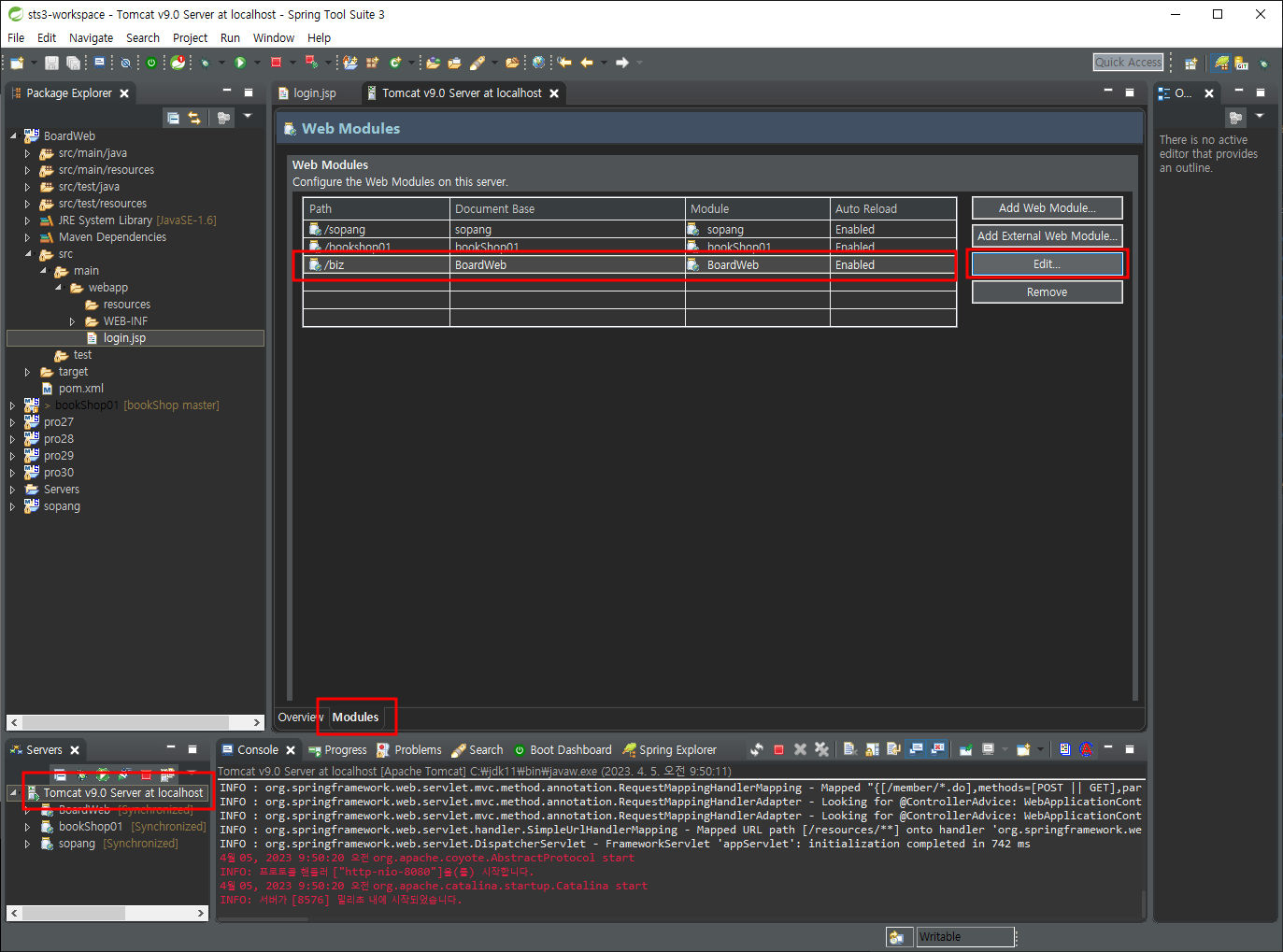Click the Save icon in main toolbar
Viewport: 1283px width, 952px height.
[51, 63]
